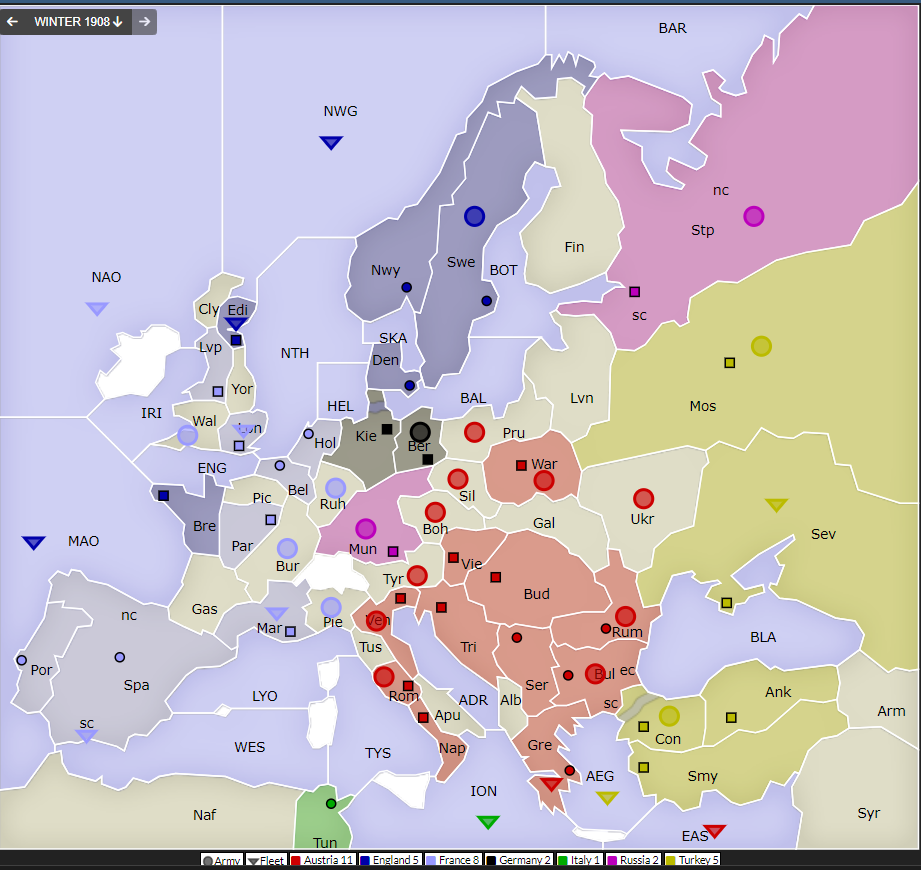The height and width of the screenshot is (870, 921).
Task: Click the Turkish fleet in AEG
Action: pos(607,798)
